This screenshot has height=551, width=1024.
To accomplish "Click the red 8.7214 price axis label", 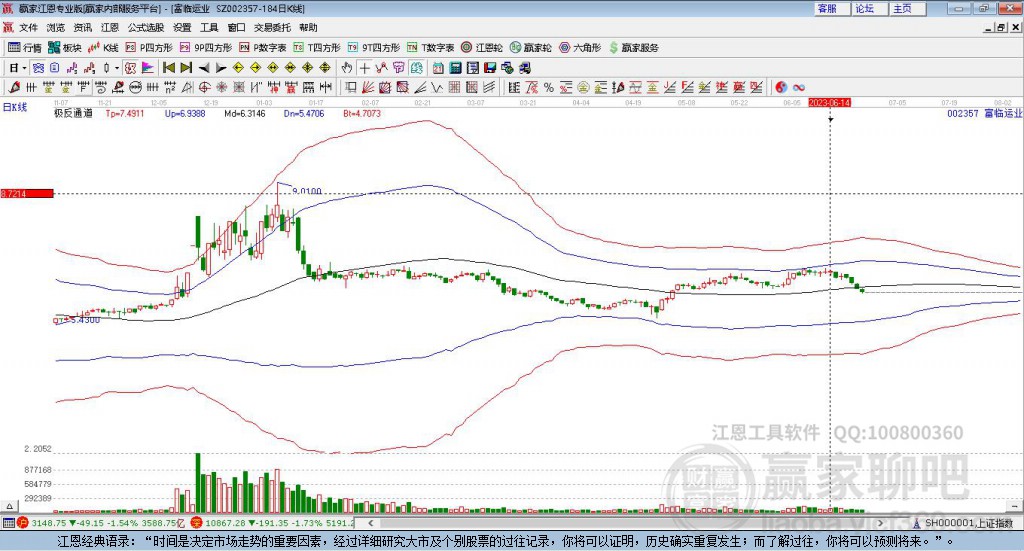I will 27,194.
